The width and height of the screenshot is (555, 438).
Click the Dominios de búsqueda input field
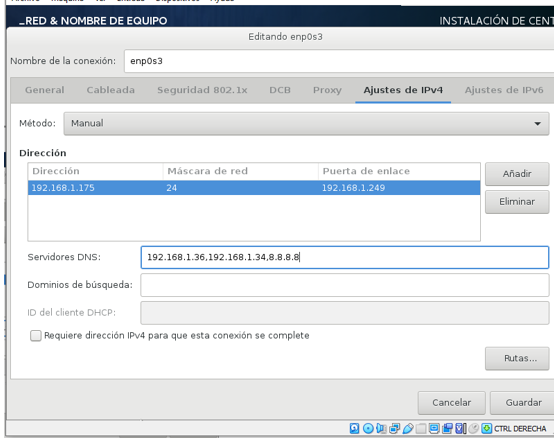(x=344, y=285)
